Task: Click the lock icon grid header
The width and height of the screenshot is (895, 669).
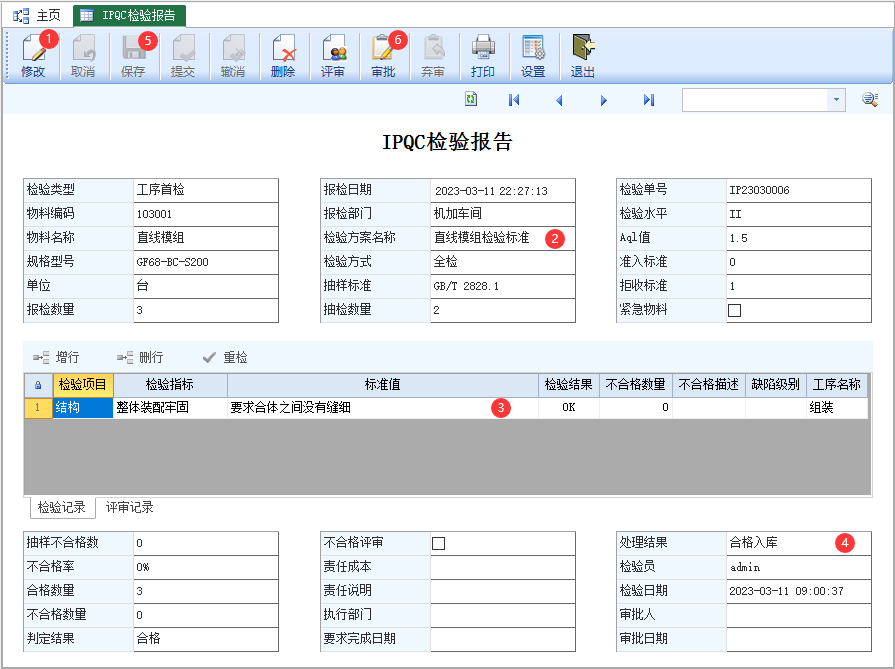Action: (x=38, y=385)
